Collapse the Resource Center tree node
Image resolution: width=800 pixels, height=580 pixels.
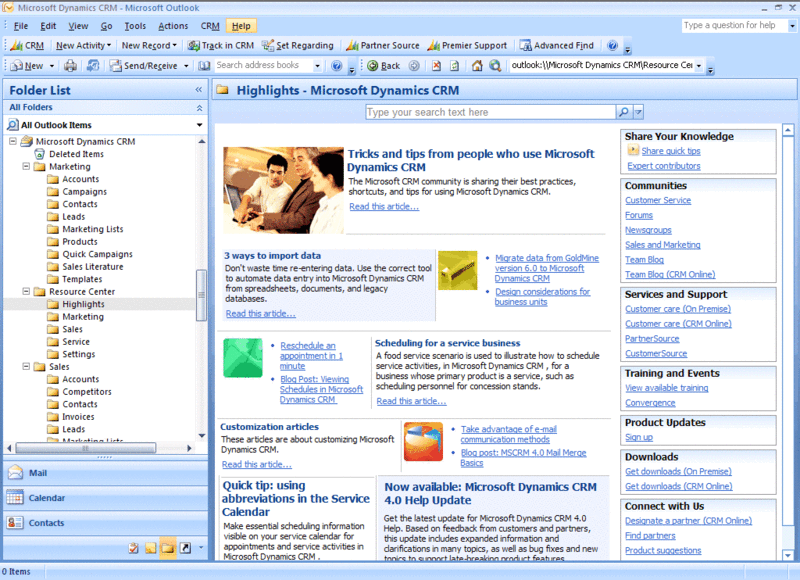(26, 291)
